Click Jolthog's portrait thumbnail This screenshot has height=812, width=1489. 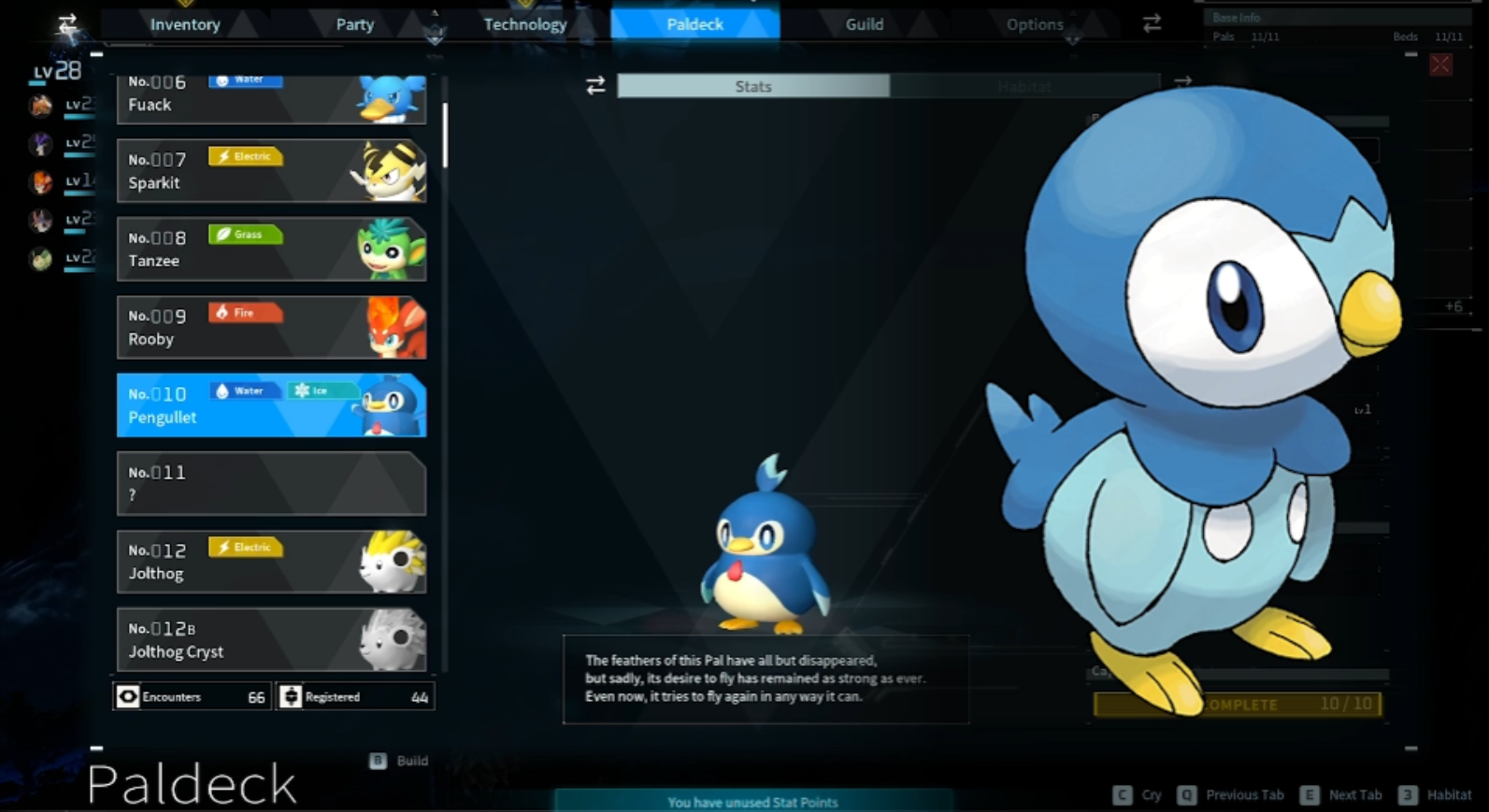click(394, 563)
